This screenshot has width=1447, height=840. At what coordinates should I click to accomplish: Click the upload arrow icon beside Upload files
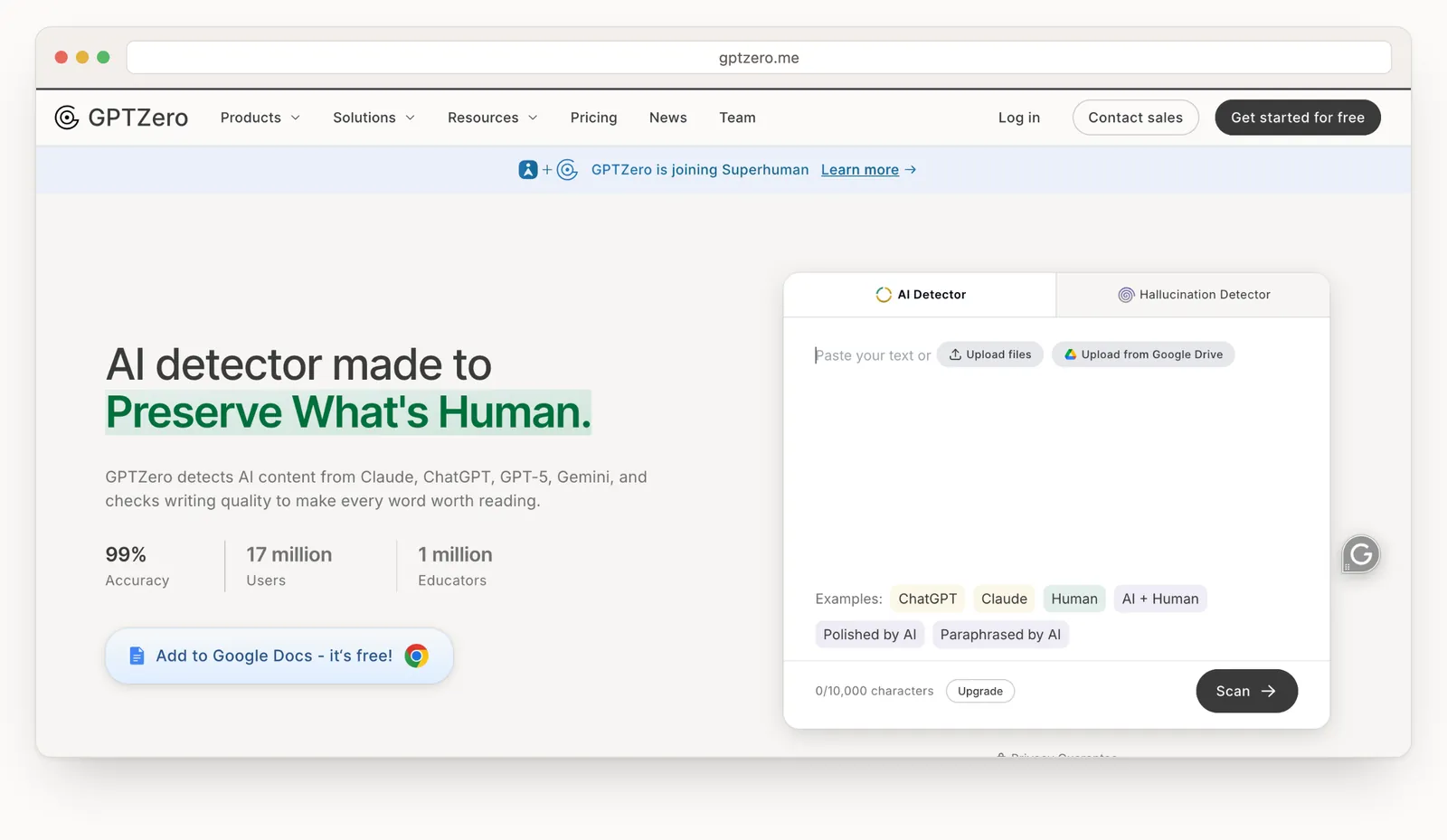pyautogui.click(x=955, y=354)
